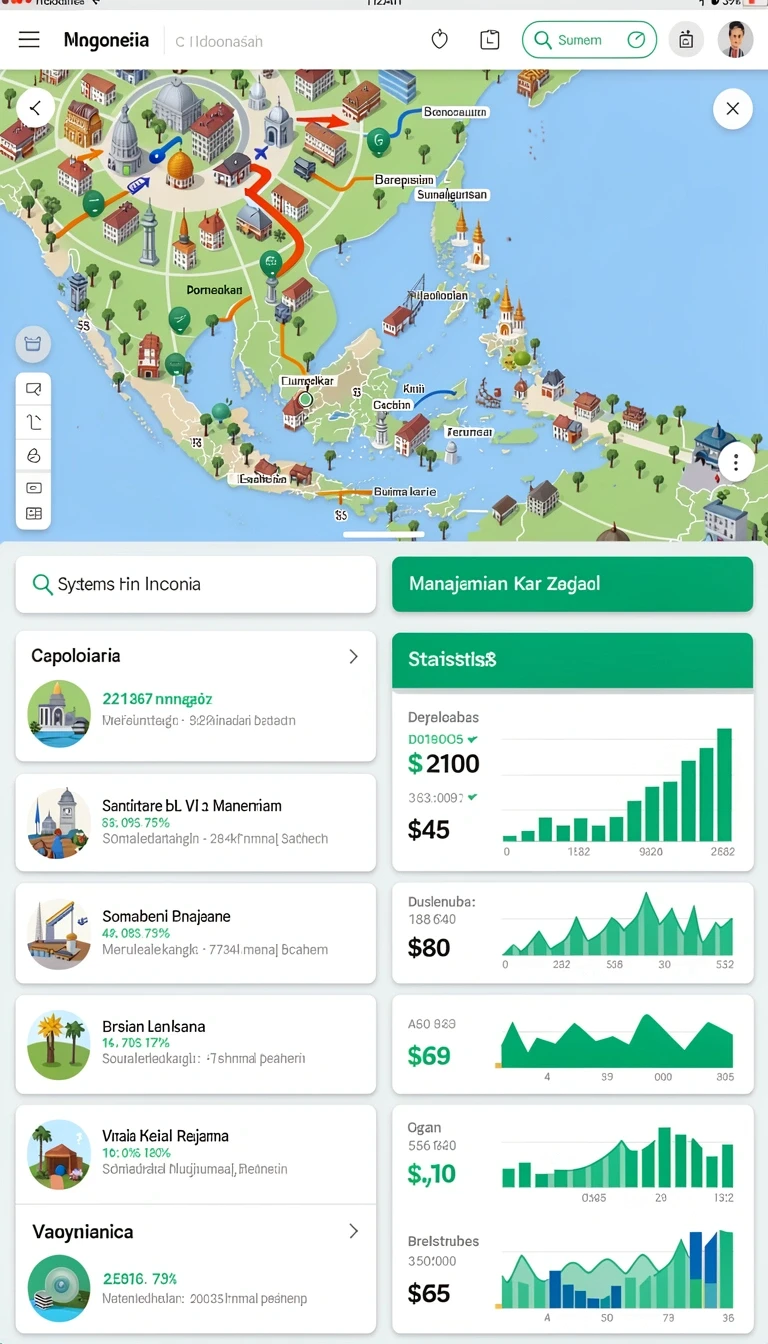The height and width of the screenshot is (1344, 768).
Task: Click the Santitare clock tower thumbnail
Action: [x=59, y=823]
